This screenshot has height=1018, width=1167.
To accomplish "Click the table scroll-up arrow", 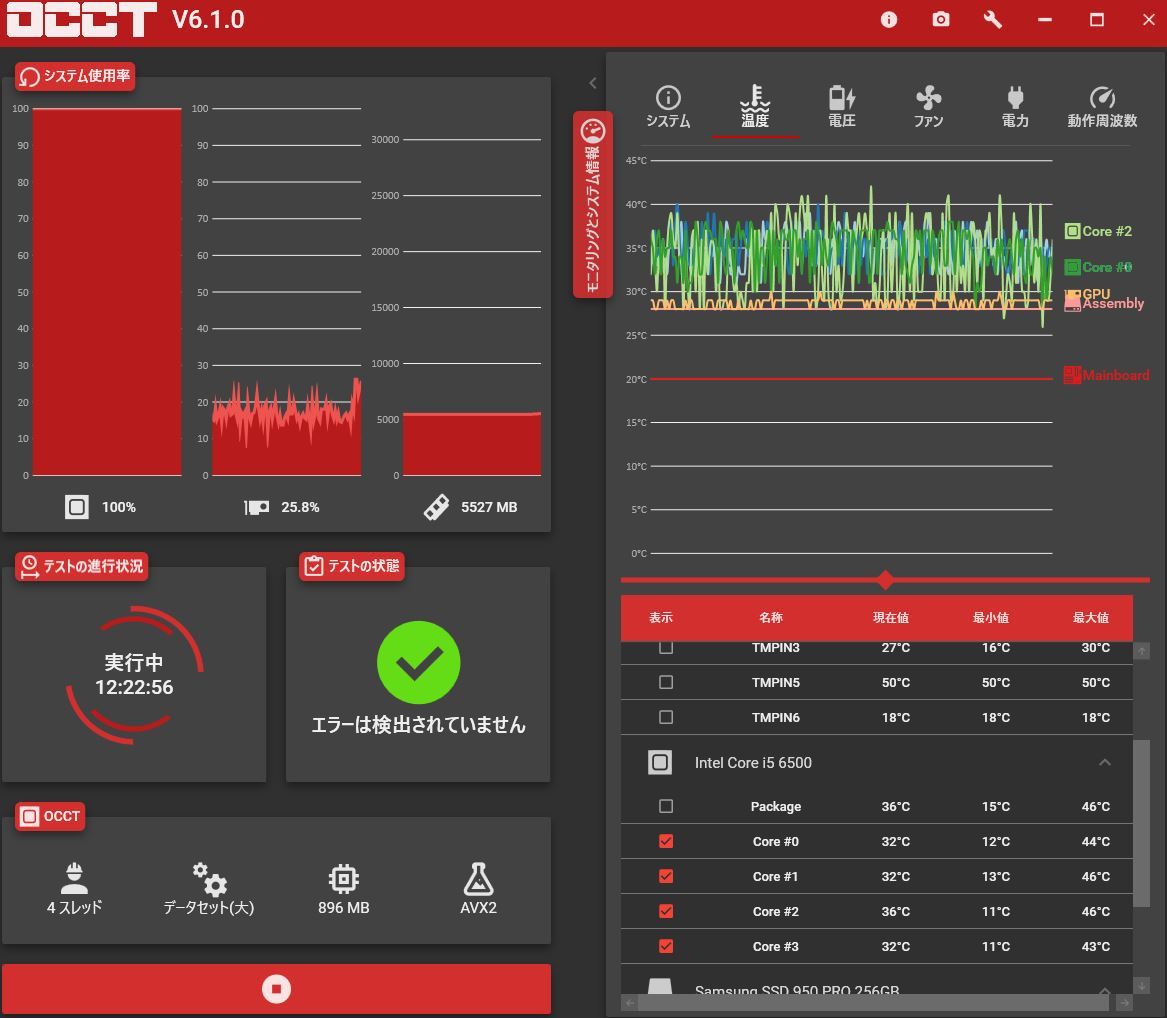I will point(1141,651).
